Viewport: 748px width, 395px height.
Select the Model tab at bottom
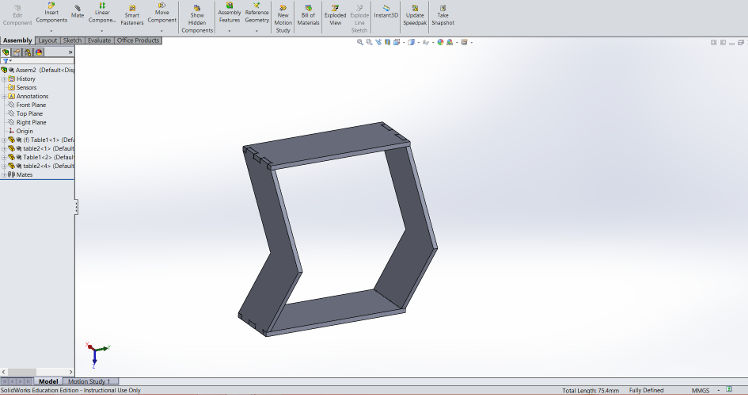click(48, 382)
